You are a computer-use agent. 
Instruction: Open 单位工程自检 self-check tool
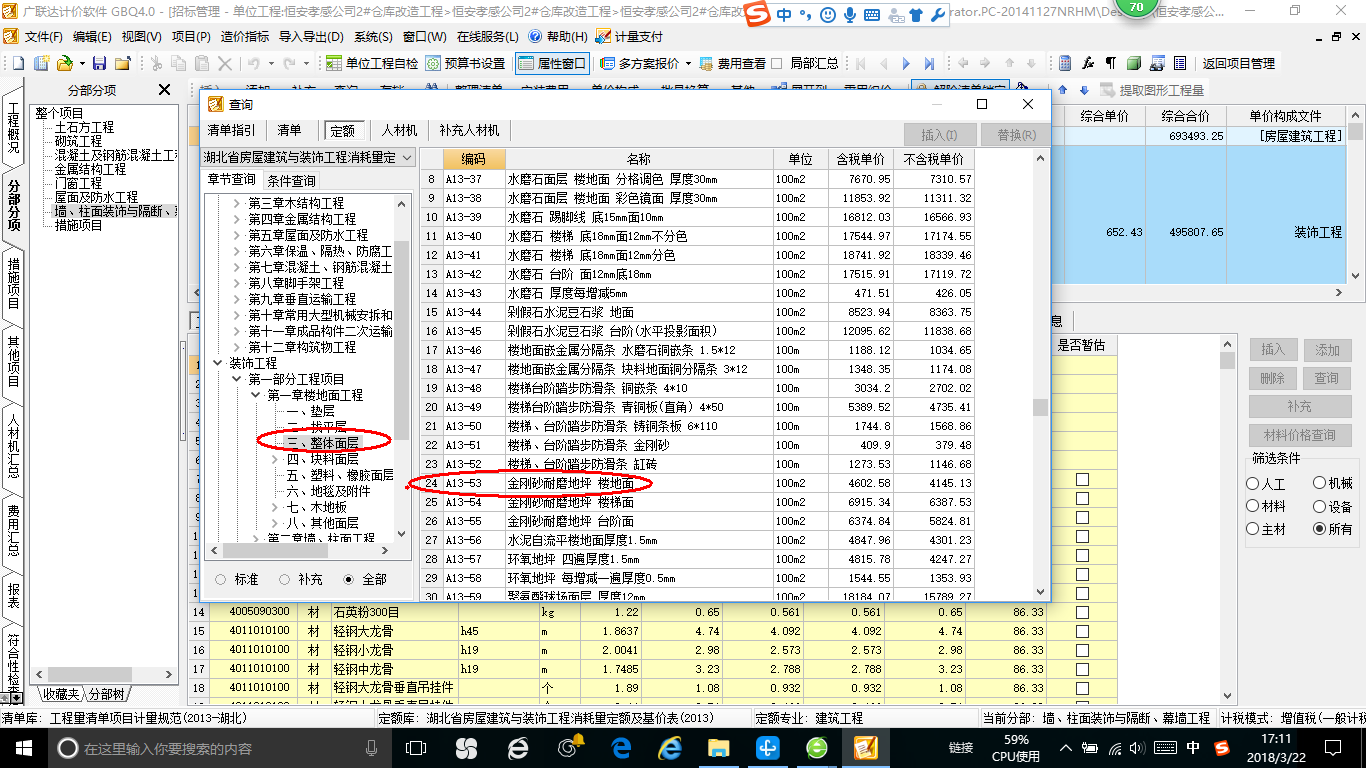372,63
